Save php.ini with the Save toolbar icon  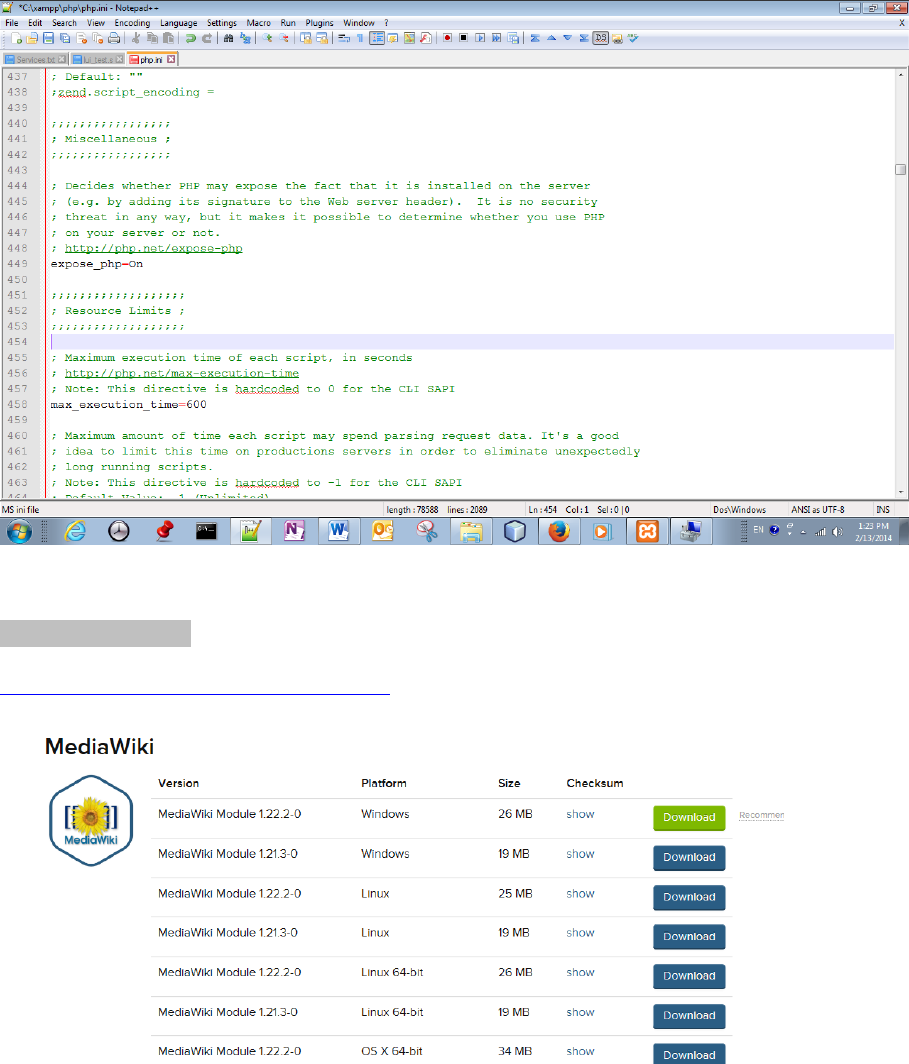click(48, 38)
